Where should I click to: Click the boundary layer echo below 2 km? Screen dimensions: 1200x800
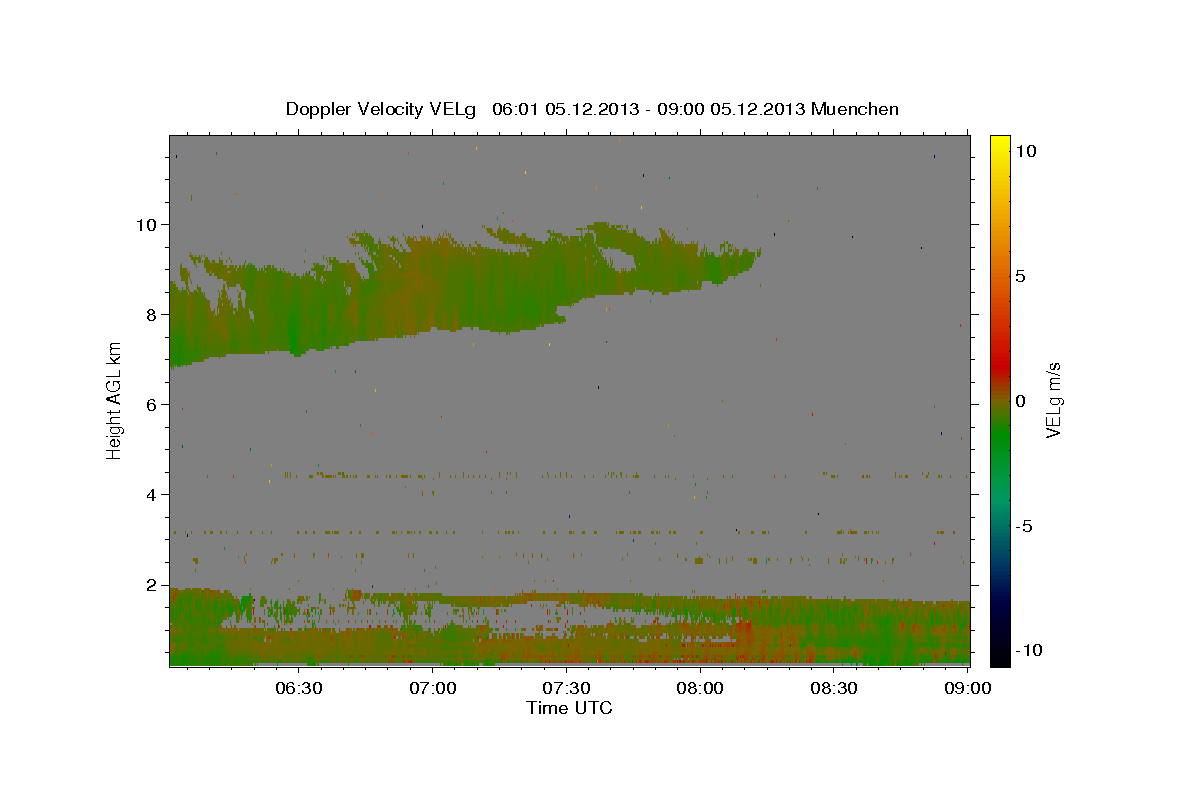pyautogui.click(x=569, y=628)
